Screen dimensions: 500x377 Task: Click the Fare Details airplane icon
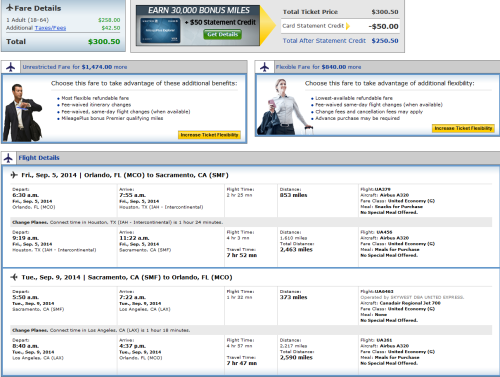pyautogui.click(x=10, y=8)
